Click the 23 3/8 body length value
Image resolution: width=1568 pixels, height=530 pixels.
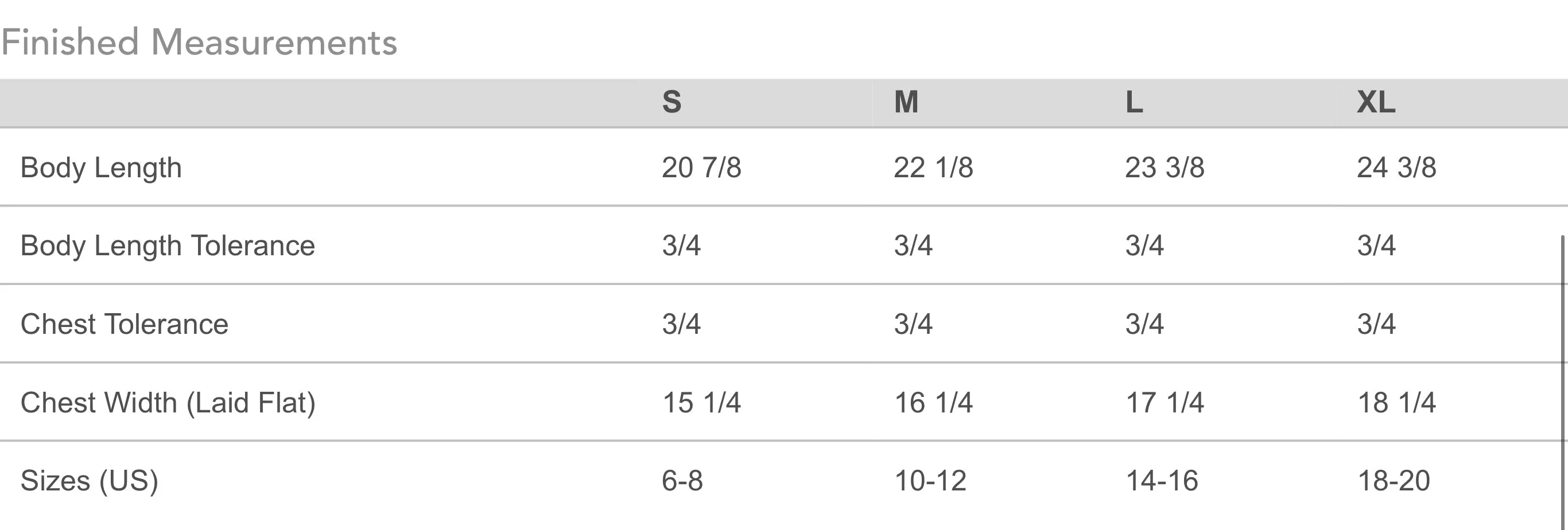pyautogui.click(x=1165, y=167)
